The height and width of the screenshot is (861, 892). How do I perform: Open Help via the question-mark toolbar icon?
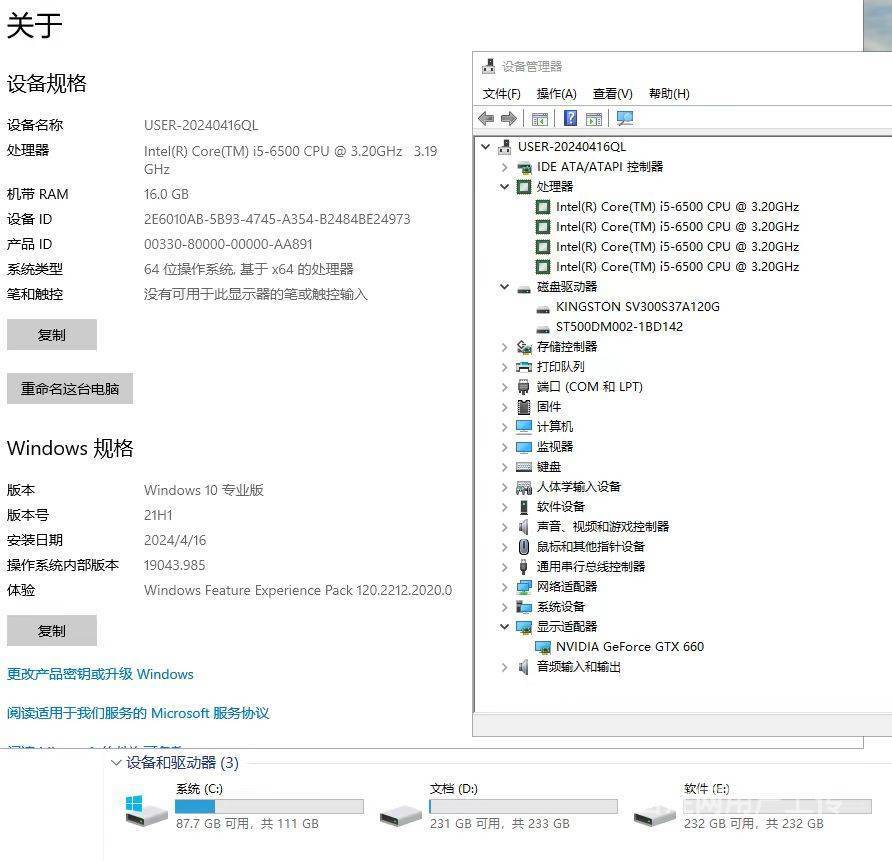click(570, 118)
